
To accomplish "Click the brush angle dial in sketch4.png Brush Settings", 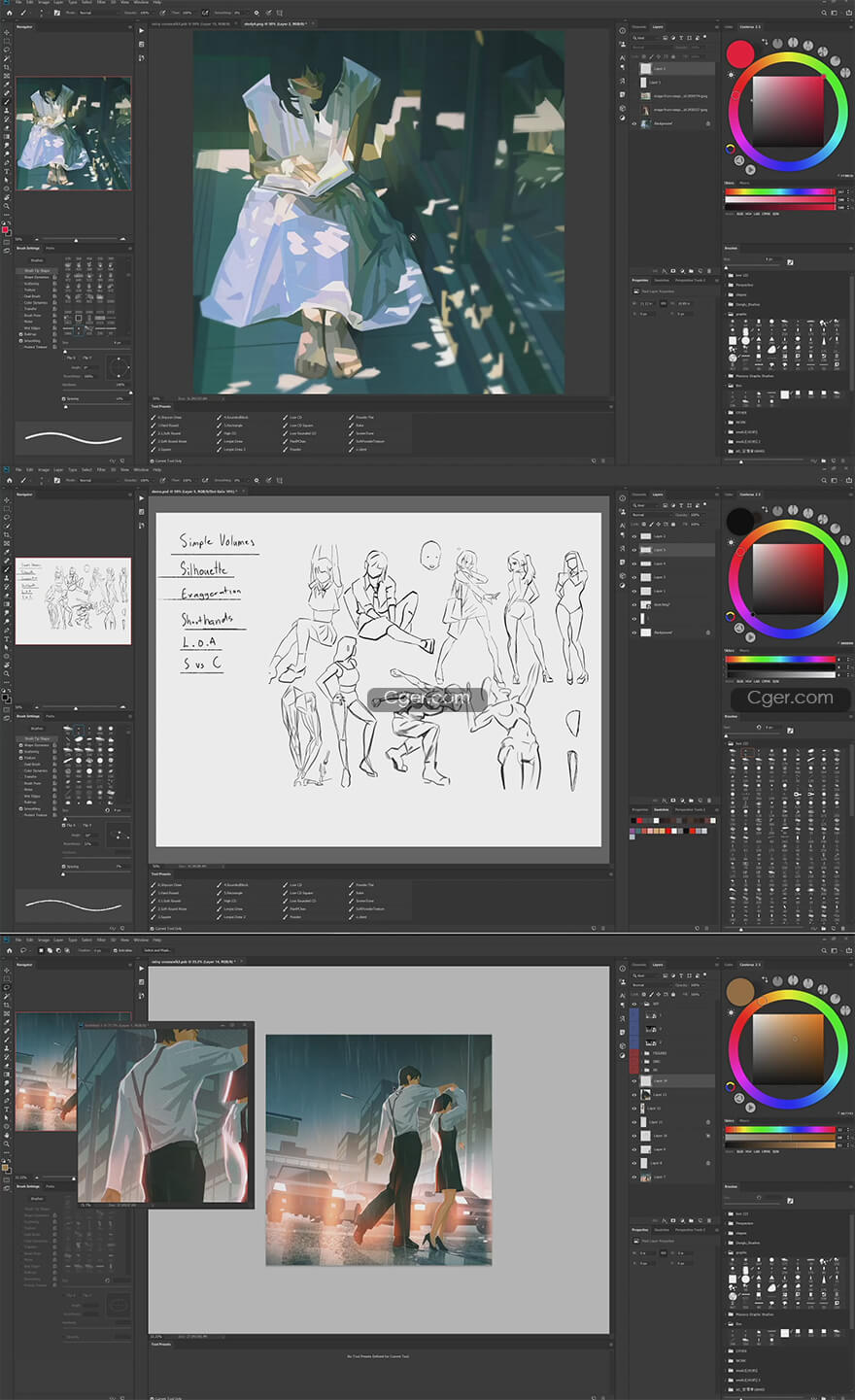I will (120, 367).
